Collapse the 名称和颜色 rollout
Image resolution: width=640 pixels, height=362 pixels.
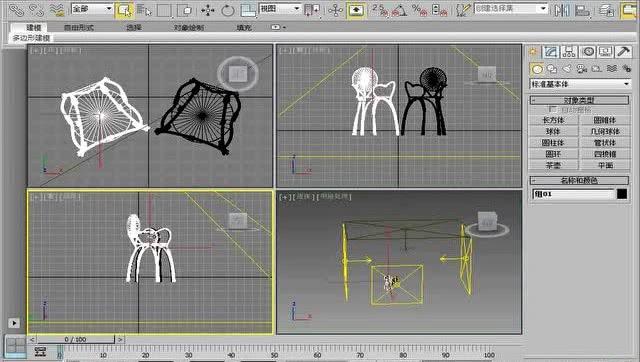coord(579,180)
